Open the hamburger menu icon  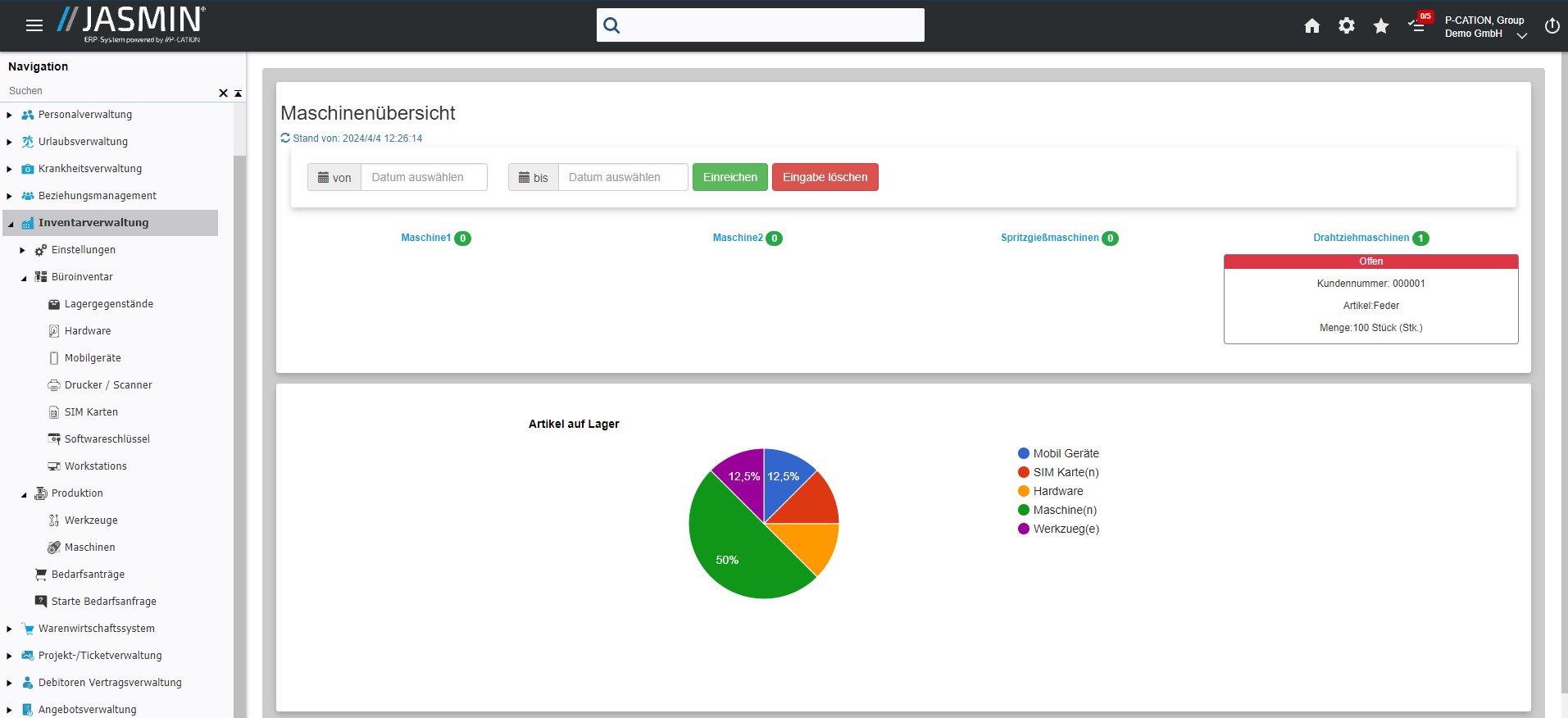click(34, 25)
